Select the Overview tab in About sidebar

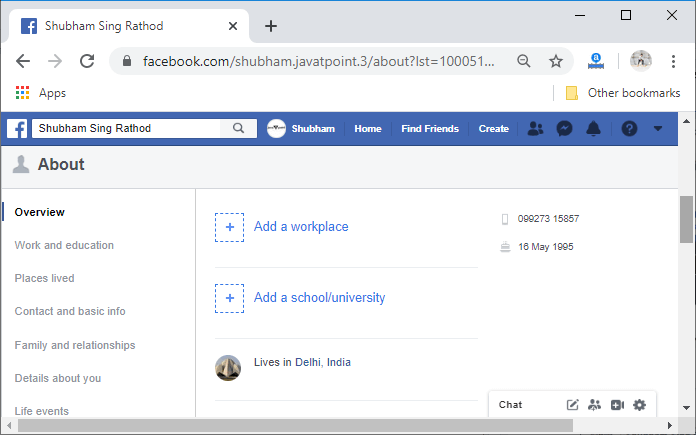40,212
